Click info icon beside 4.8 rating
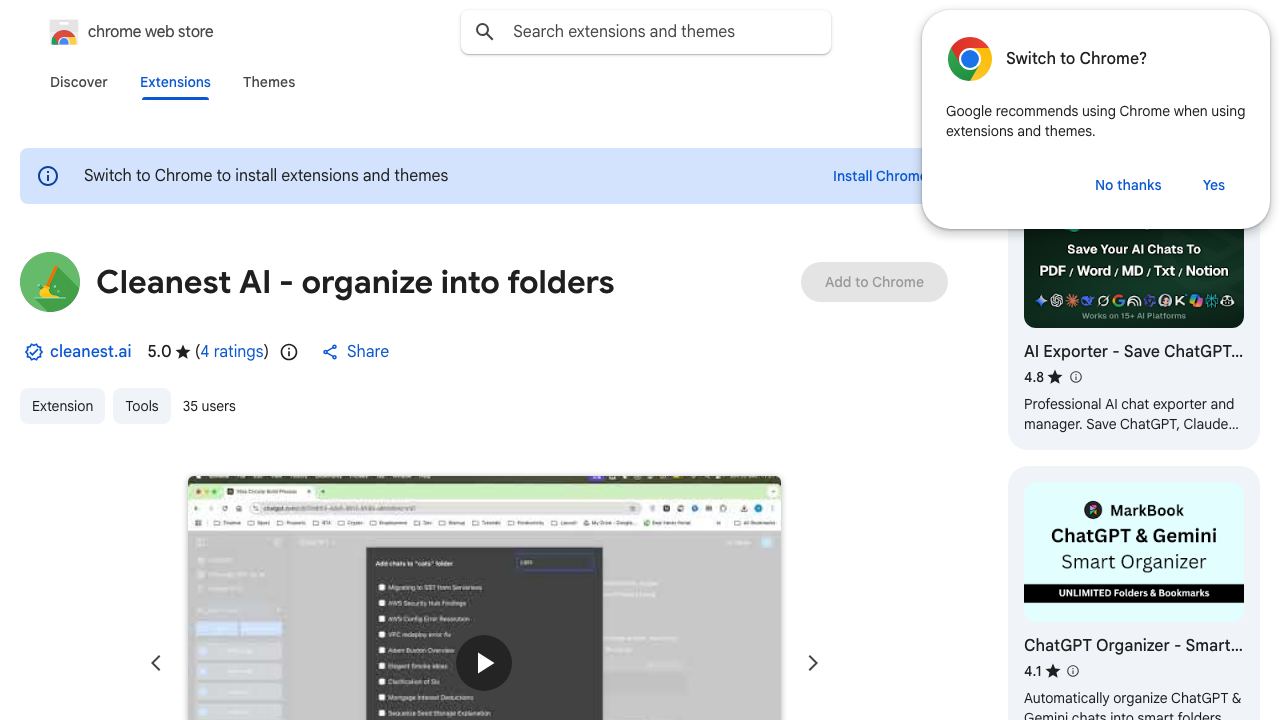This screenshot has width=1280, height=720. click(1076, 377)
